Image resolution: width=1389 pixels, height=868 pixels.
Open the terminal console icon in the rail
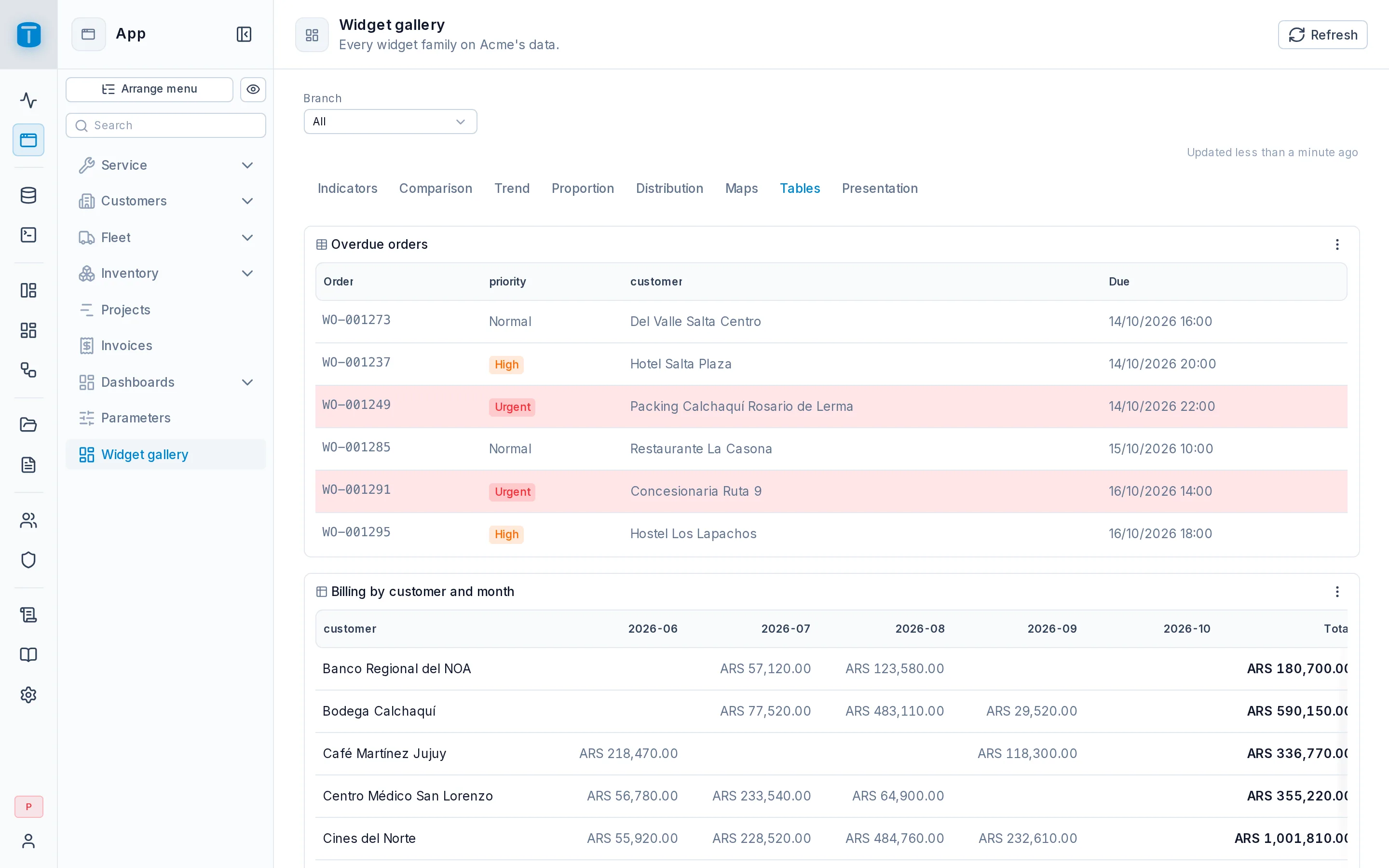click(28, 235)
